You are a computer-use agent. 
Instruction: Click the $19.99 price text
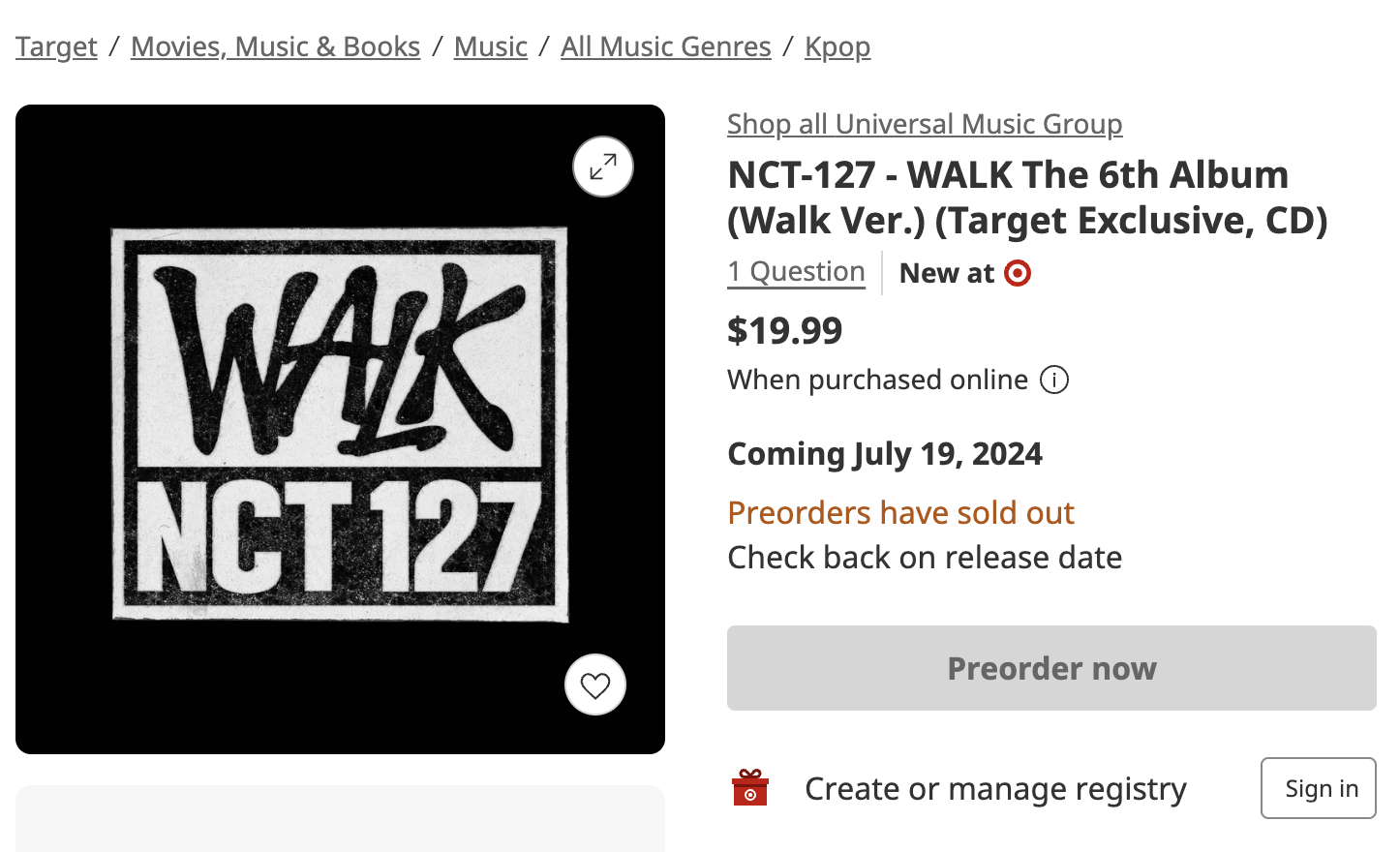pos(785,330)
